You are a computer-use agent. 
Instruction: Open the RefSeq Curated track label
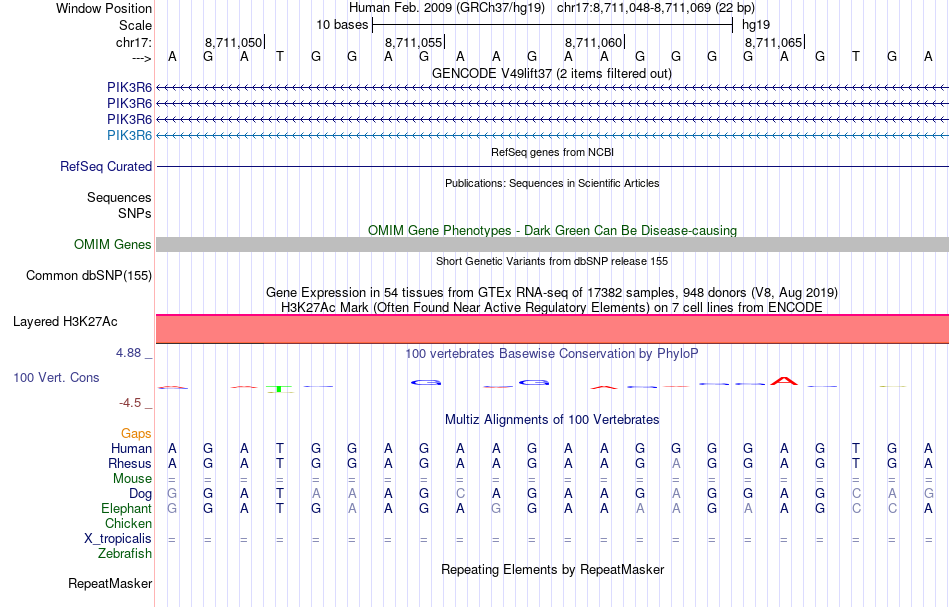point(106,167)
